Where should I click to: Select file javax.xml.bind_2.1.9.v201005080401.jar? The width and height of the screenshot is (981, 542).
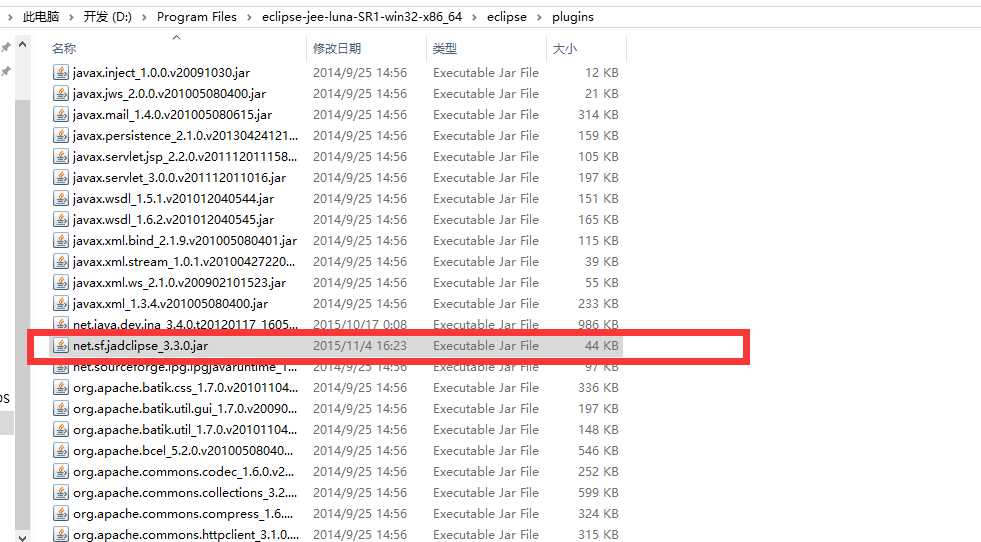[185, 241]
